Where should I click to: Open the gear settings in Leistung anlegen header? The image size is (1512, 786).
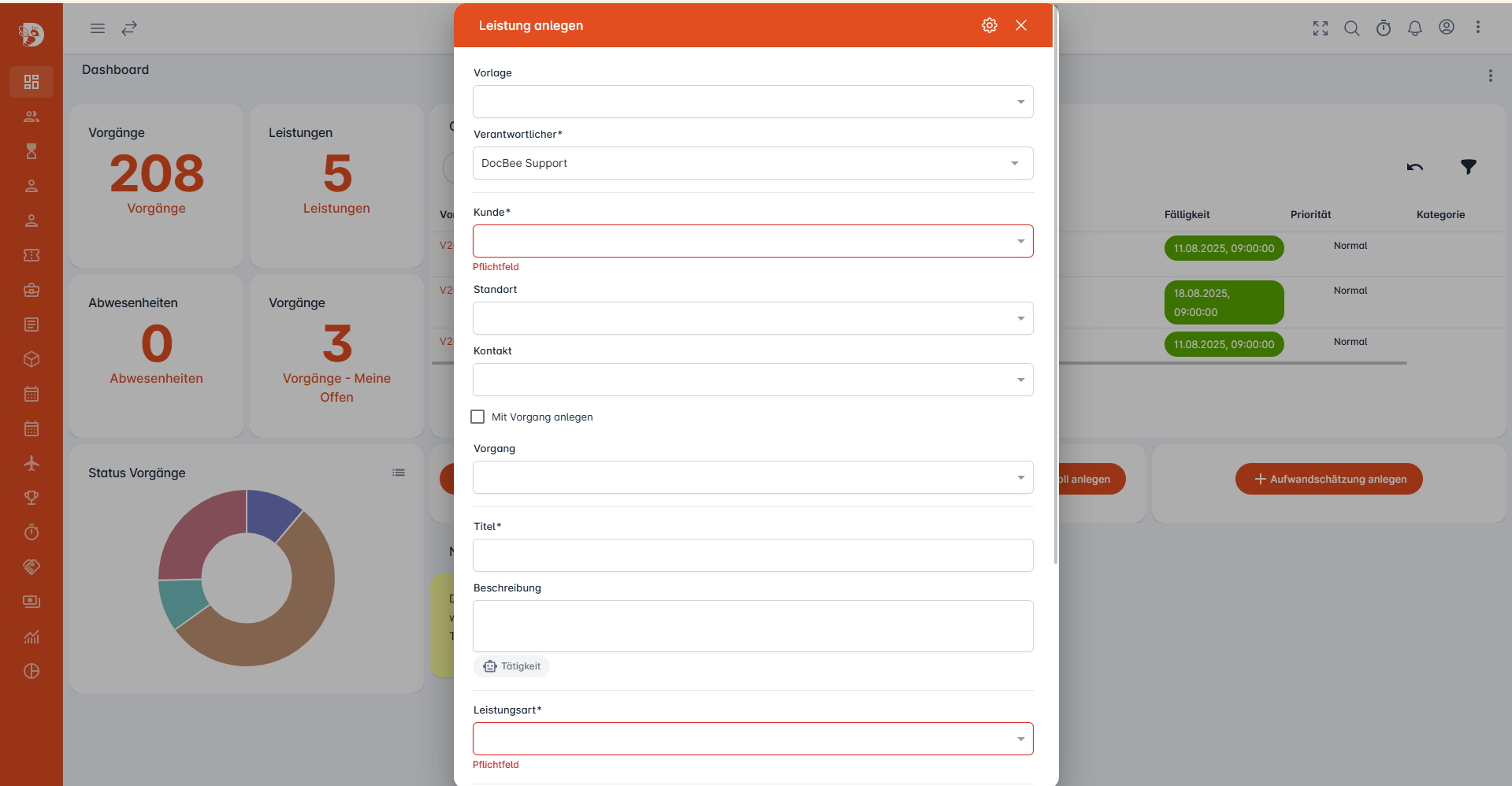tap(990, 25)
